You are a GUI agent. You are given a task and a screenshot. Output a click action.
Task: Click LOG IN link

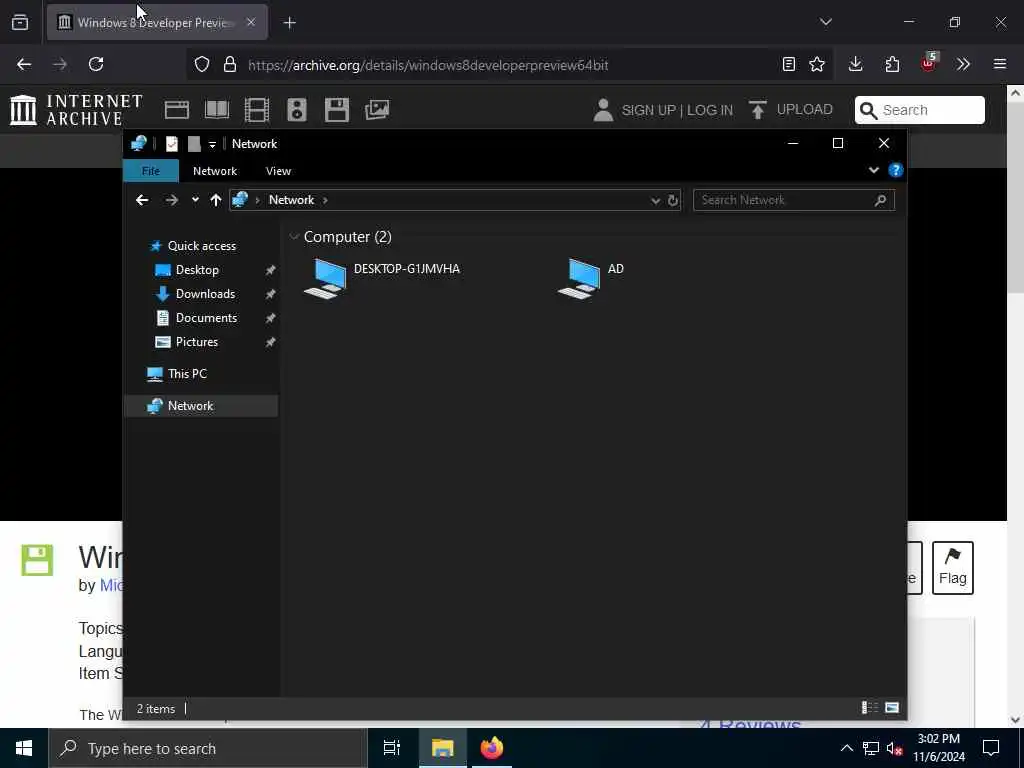pyautogui.click(x=710, y=110)
